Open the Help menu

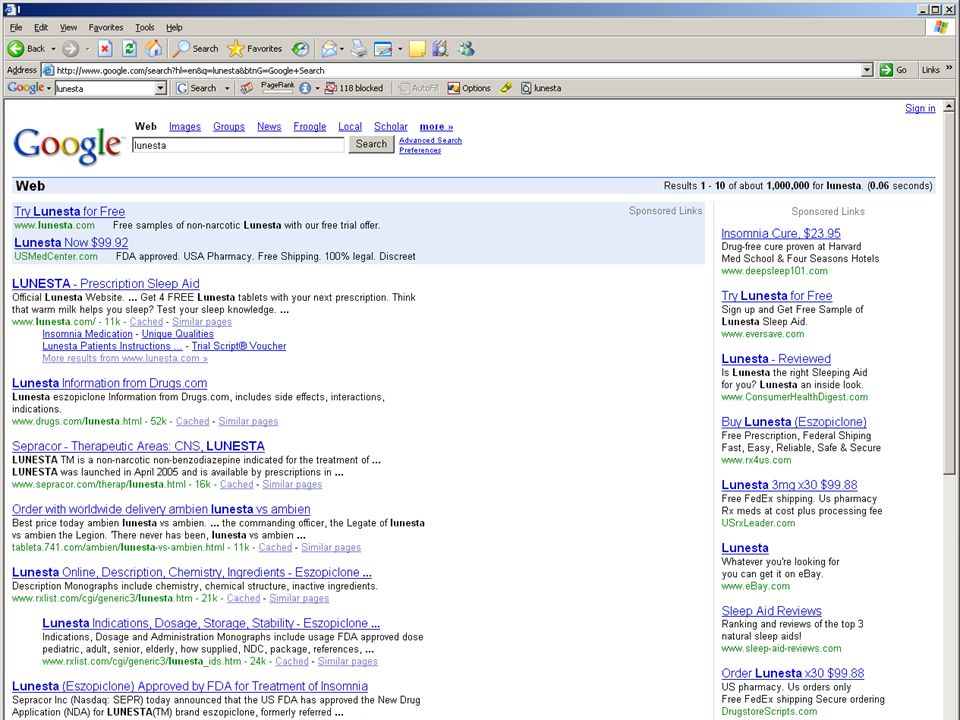[x=174, y=28]
